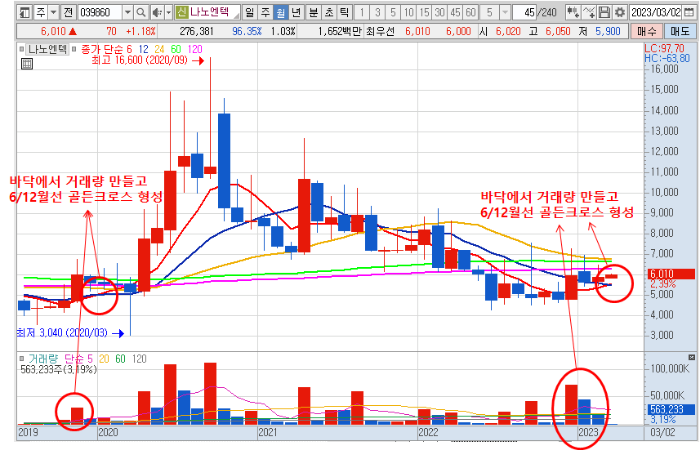The height and width of the screenshot is (450, 700).
Task: Click the data table grid icon under legend
Action: click(x=27, y=64)
